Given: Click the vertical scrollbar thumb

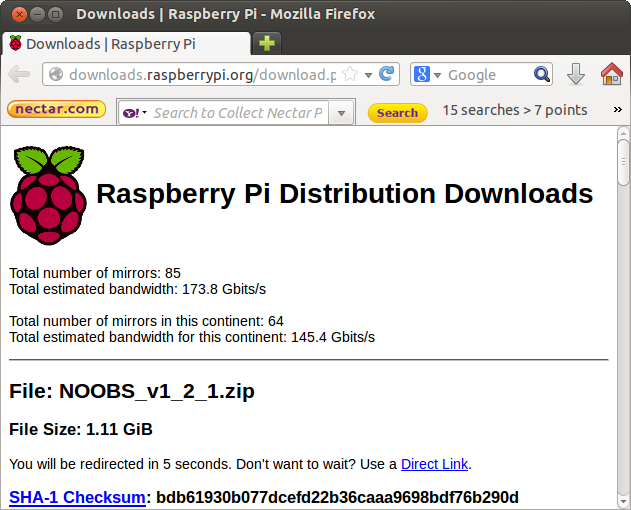Looking at the screenshot, I should (623, 162).
